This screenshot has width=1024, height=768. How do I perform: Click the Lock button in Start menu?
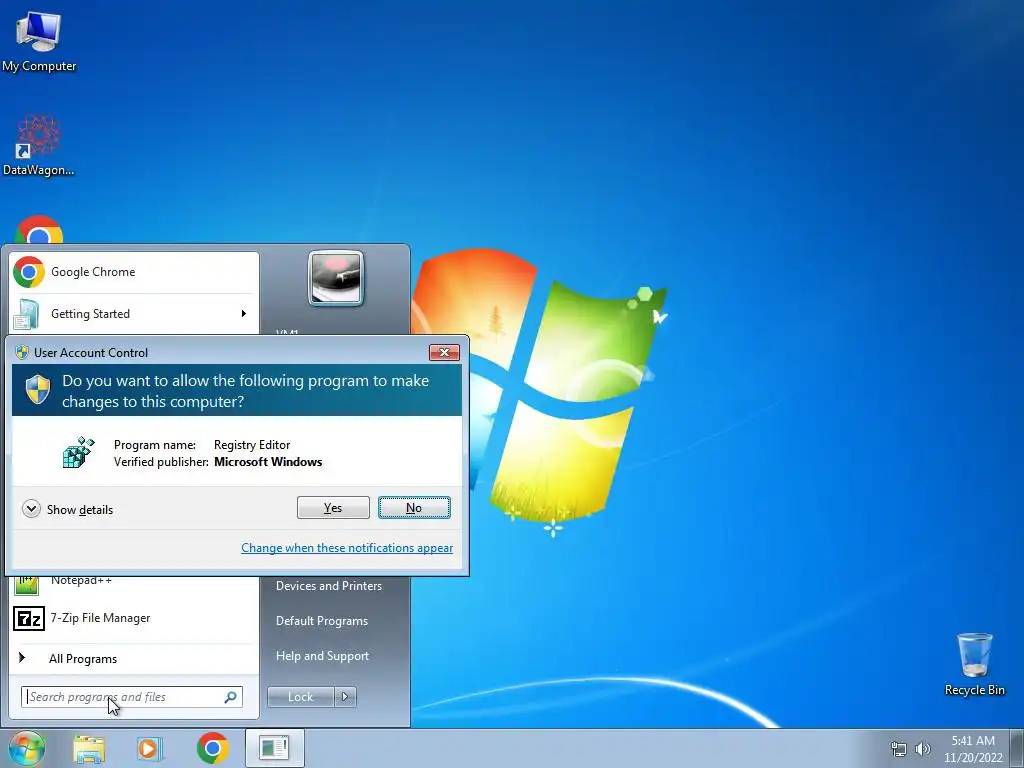[300, 697]
